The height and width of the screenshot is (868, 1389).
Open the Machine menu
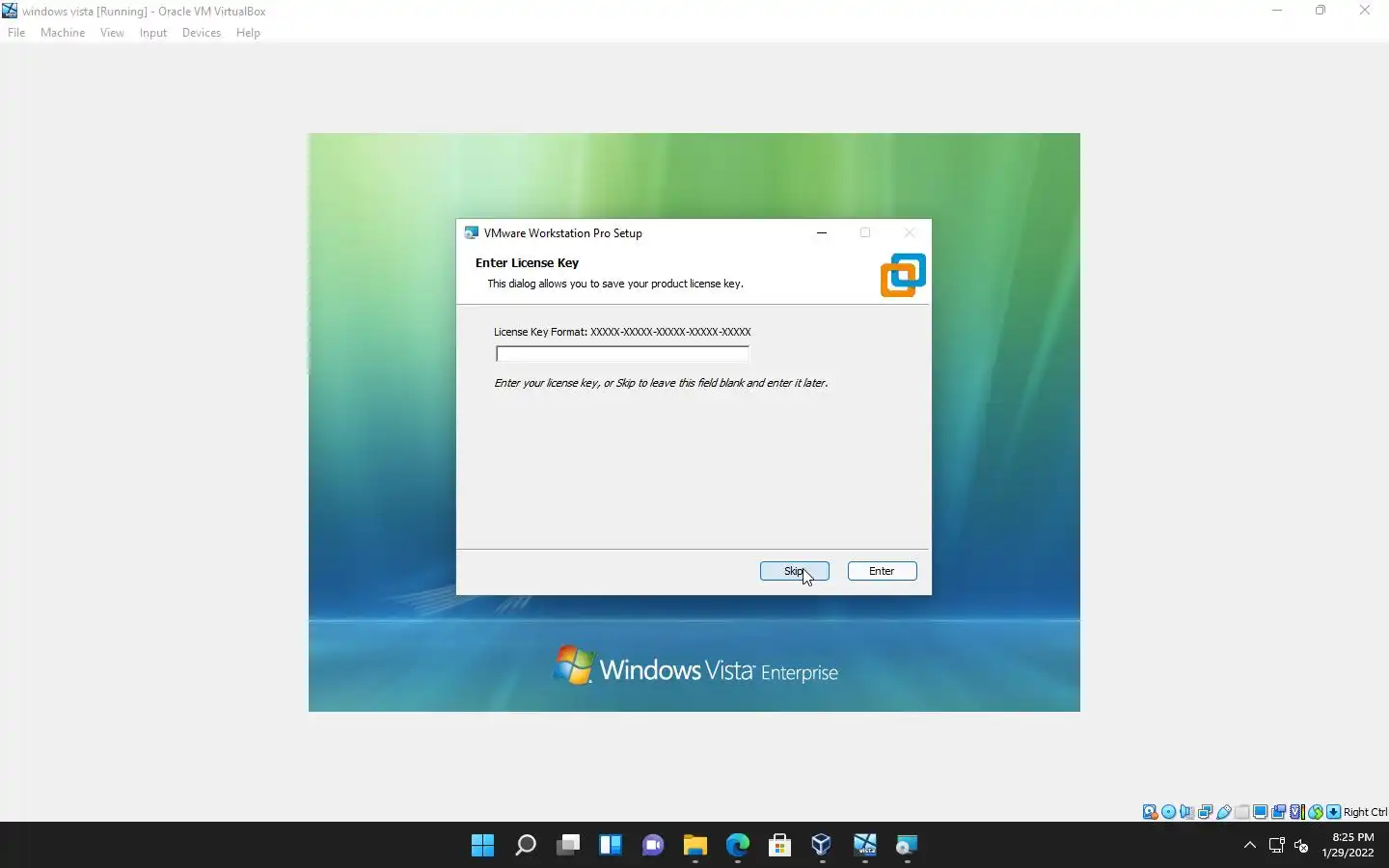pos(63,33)
